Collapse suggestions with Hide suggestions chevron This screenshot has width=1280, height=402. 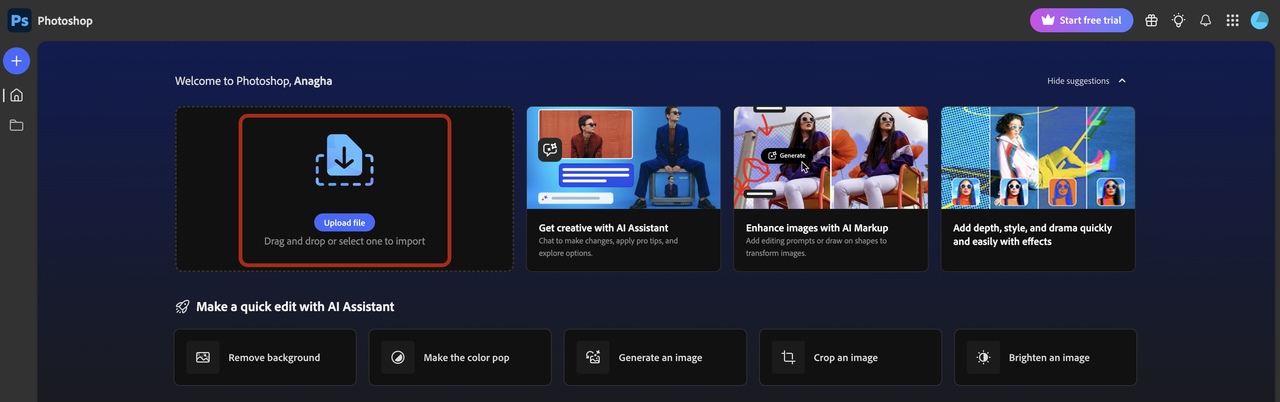click(x=1122, y=81)
